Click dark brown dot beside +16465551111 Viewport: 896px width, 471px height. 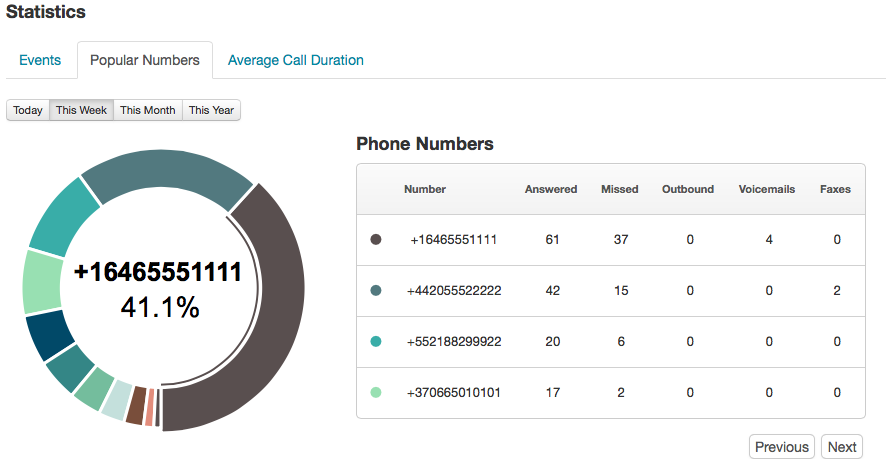pos(376,240)
